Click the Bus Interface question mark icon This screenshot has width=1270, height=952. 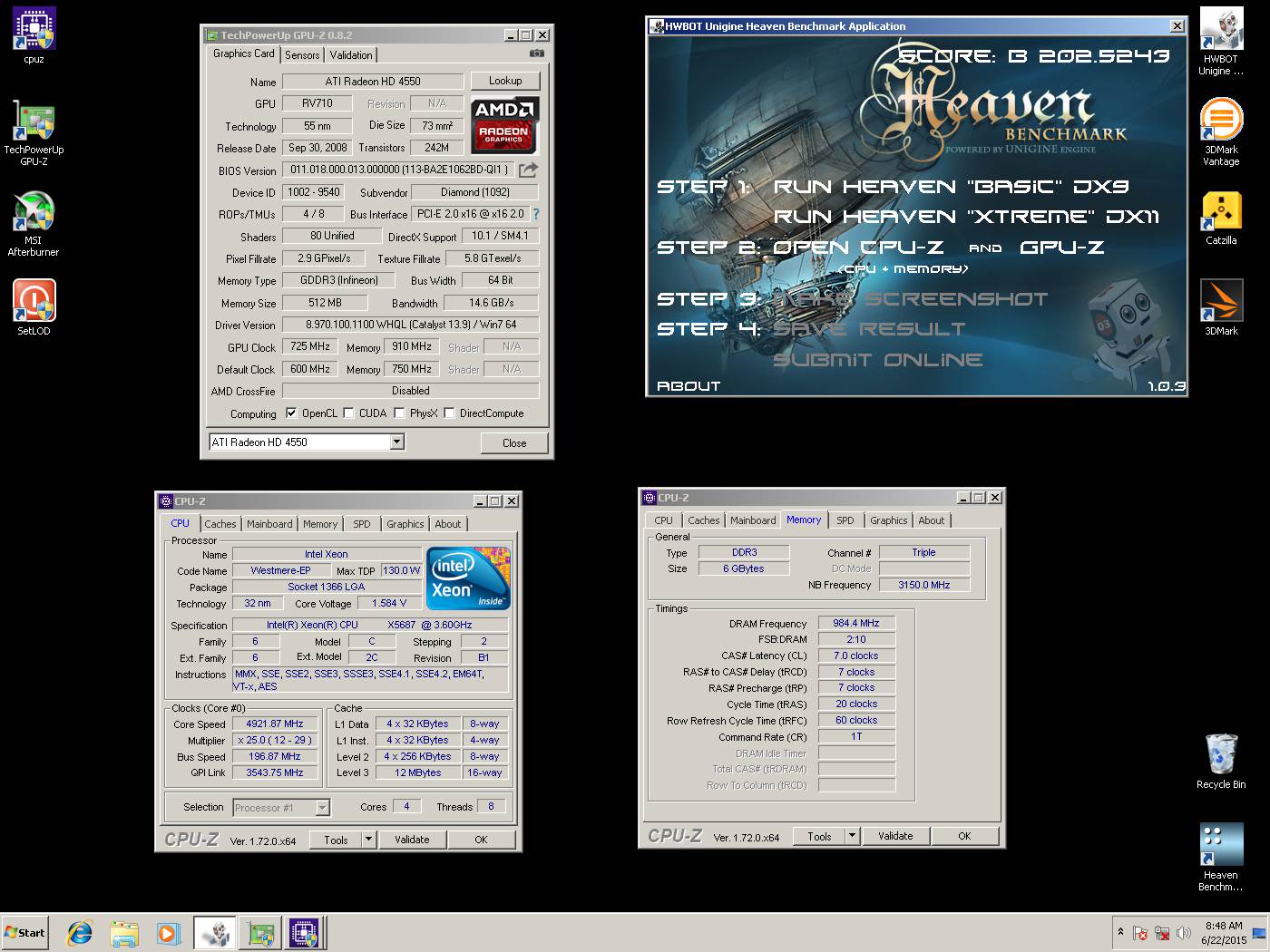pos(535,214)
